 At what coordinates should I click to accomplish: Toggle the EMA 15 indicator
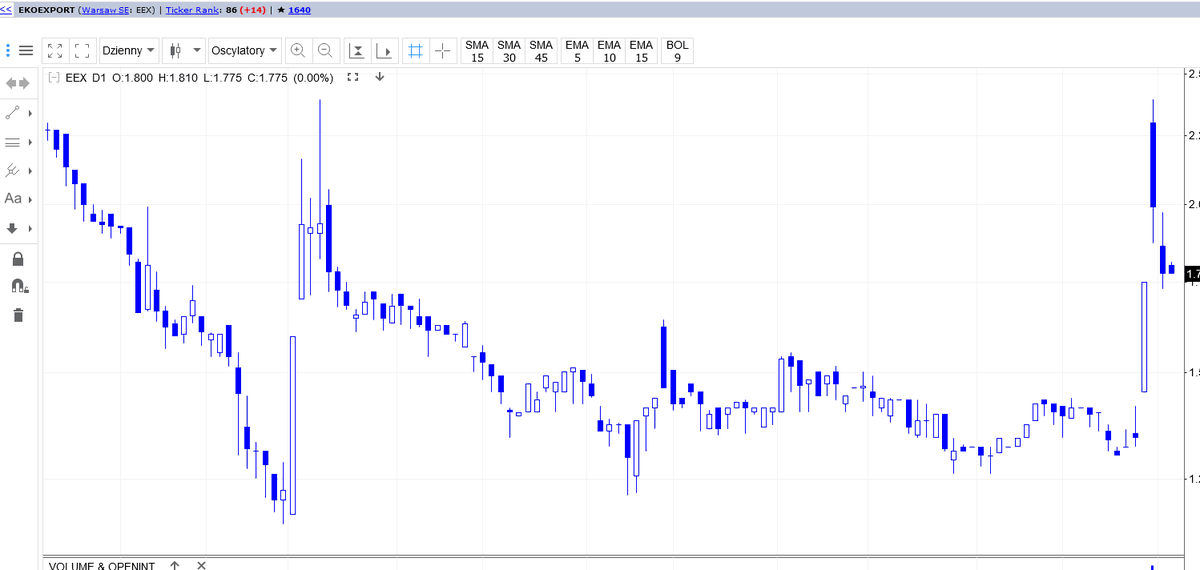pyautogui.click(x=641, y=51)
